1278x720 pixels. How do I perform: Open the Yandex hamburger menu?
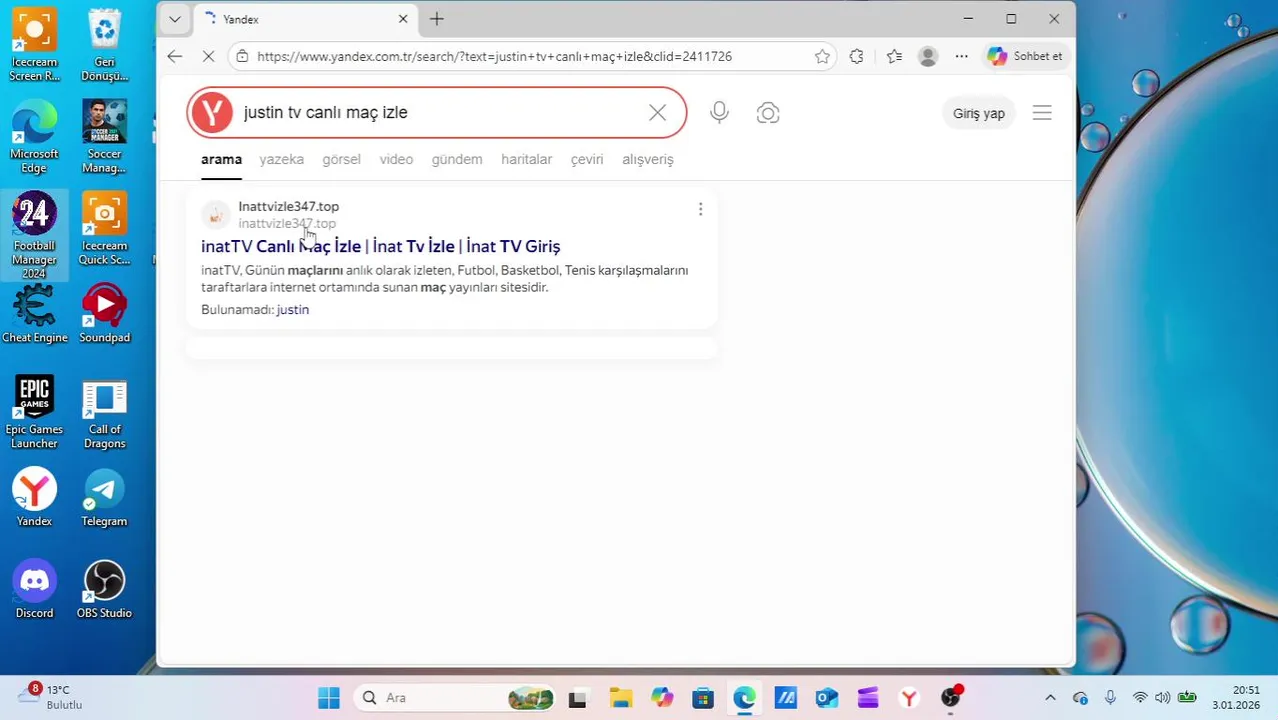click(1042, 113)
